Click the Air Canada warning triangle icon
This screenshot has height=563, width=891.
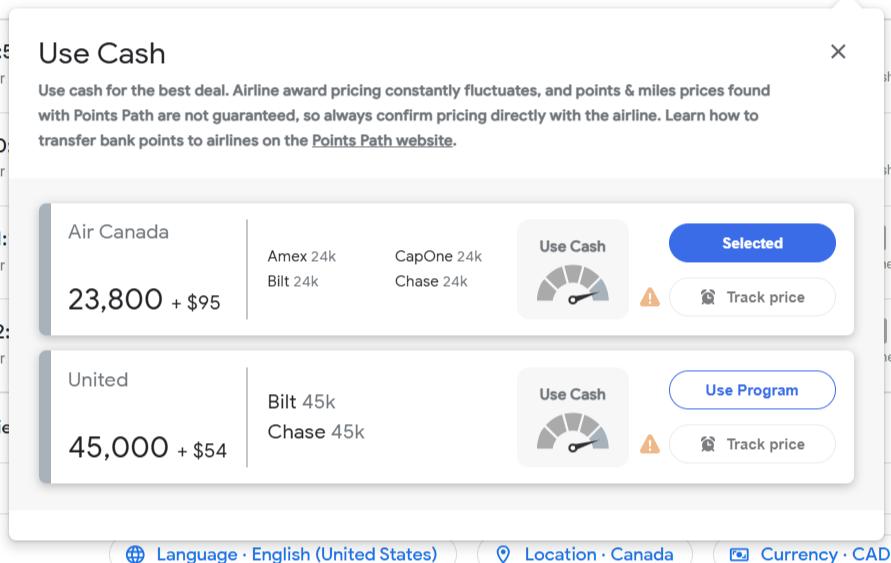point(650,297)
